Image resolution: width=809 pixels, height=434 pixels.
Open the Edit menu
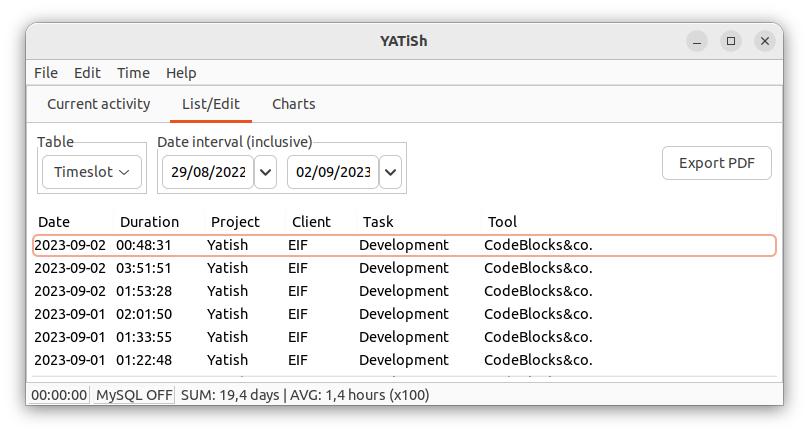[x=87, y=73]
